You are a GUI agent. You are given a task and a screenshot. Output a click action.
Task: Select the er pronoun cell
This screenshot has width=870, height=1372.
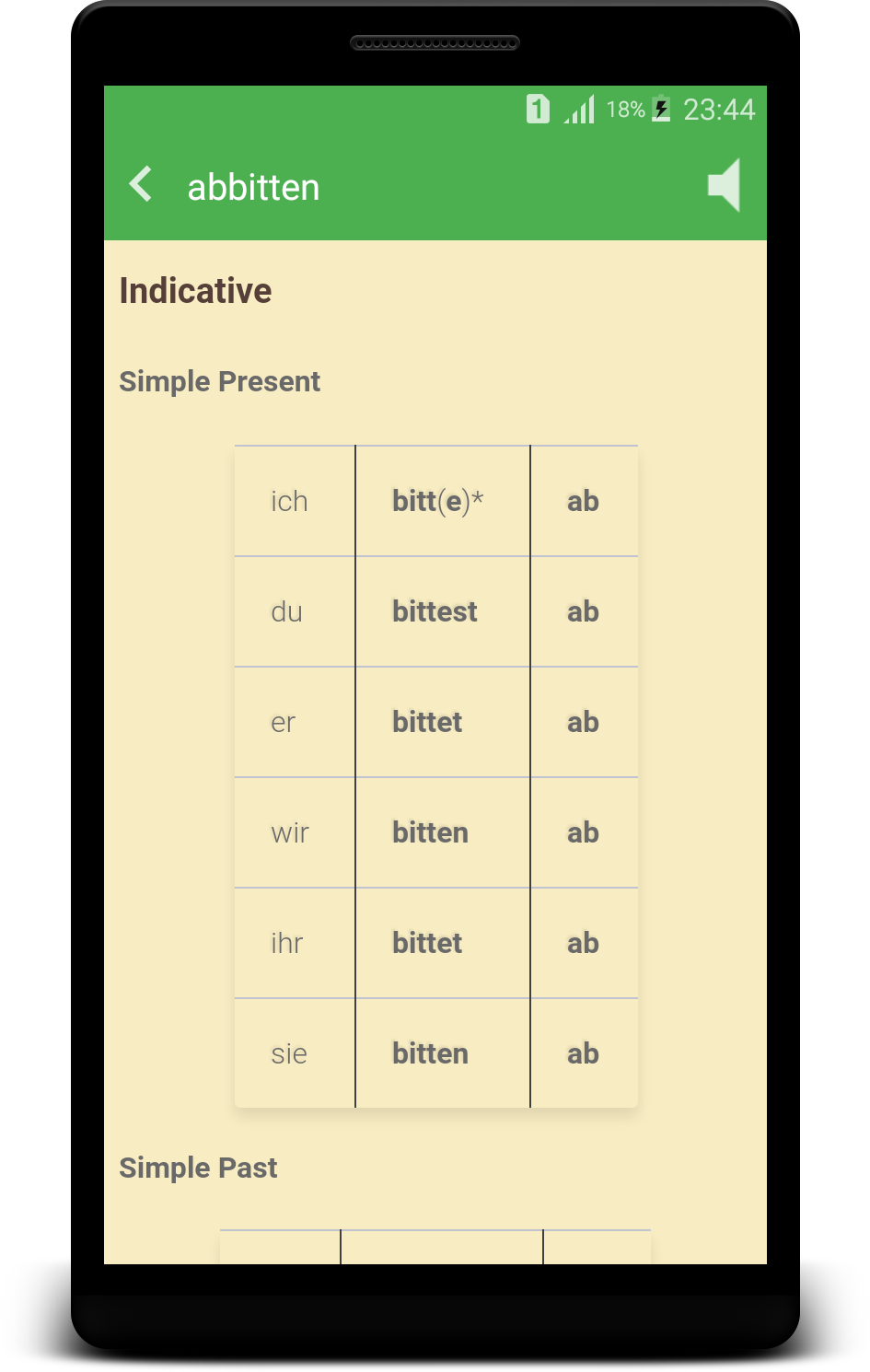(x=284, y=723)
